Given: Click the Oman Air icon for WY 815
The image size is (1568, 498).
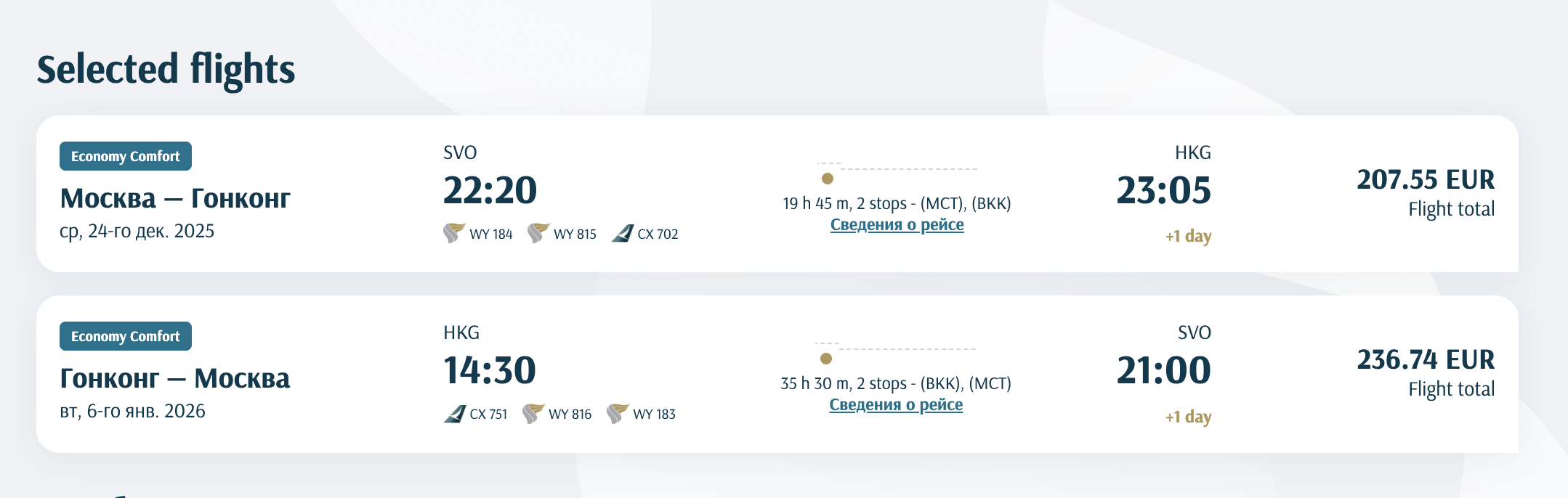Looking at the screenshot, I should [538, 233].
